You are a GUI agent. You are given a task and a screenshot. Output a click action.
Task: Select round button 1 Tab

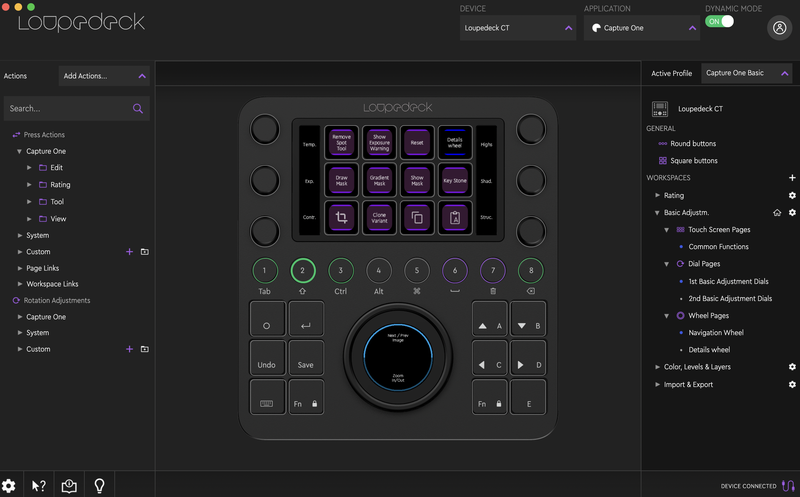[x=264, y=270]
